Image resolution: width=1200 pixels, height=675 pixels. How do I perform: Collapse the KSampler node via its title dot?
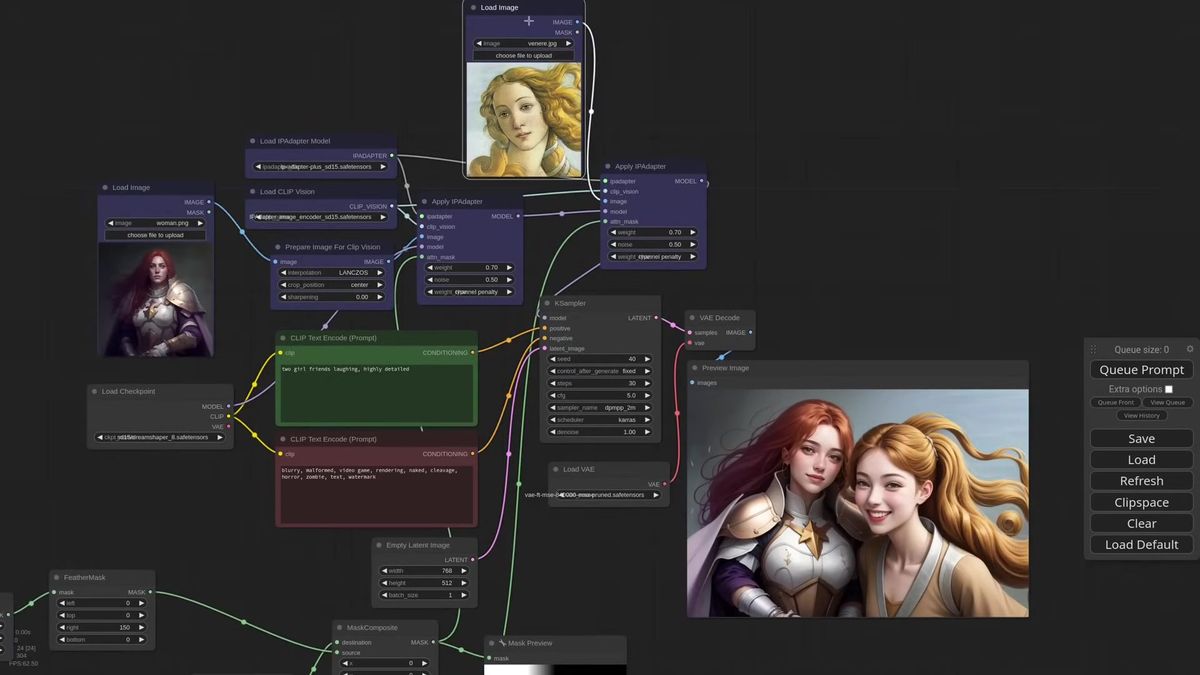coord(547,303)
